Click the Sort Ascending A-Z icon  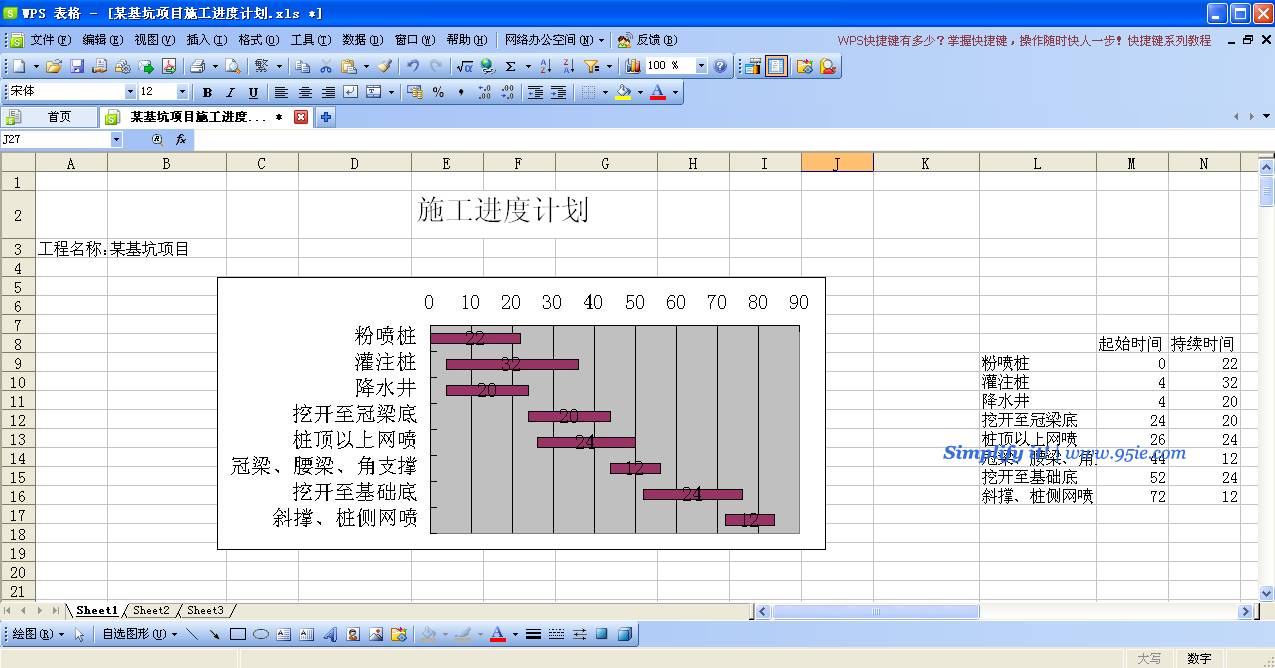point(545,66)
